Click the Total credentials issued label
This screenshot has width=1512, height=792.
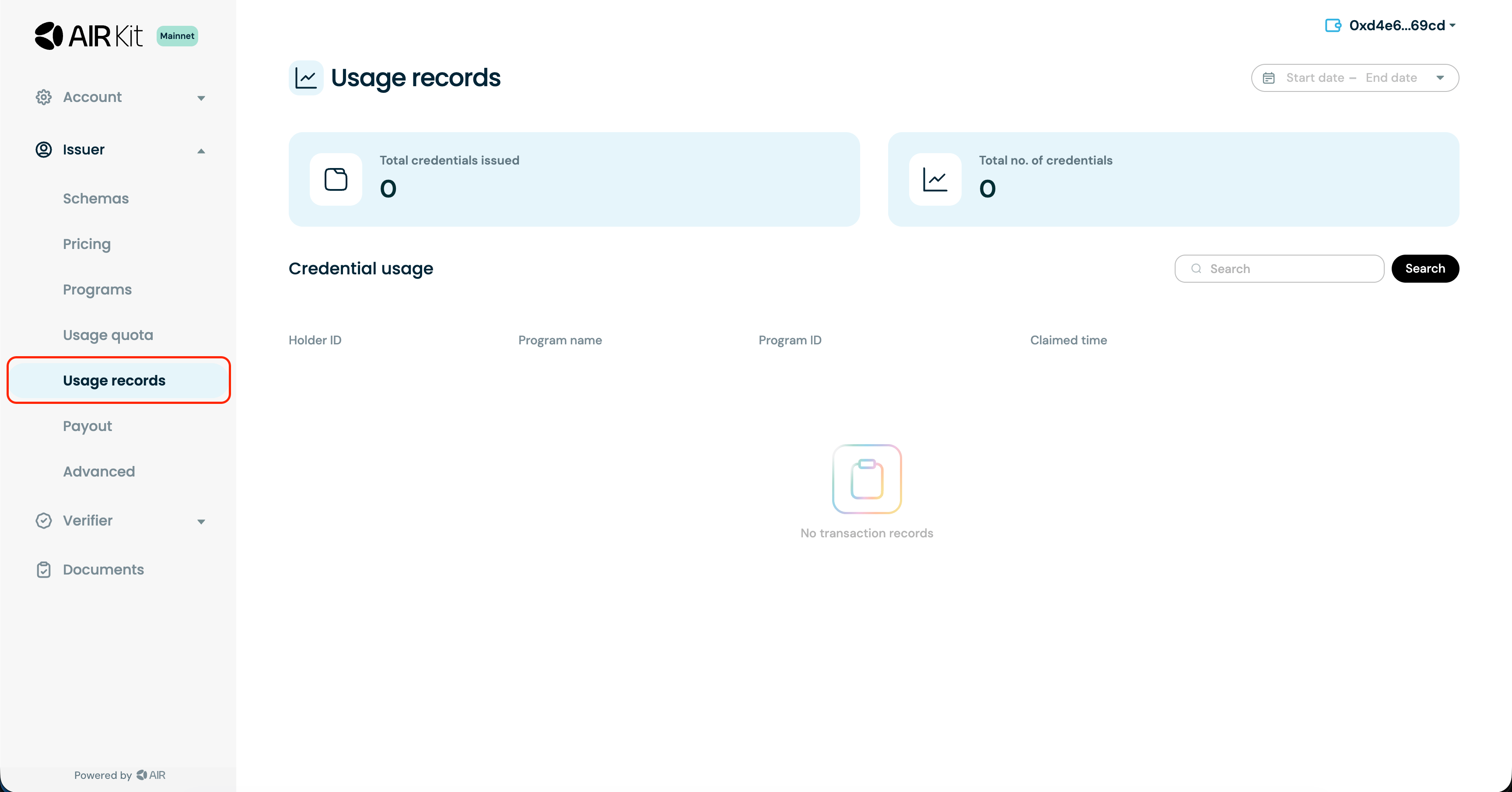pos(450,160)
